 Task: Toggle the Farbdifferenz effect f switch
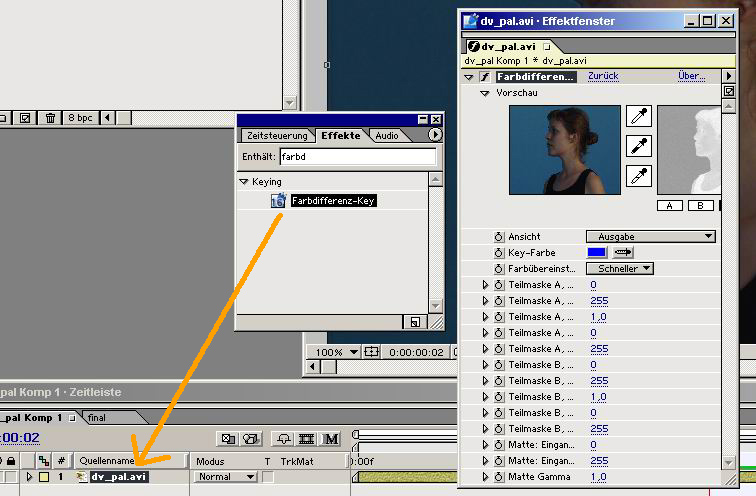(x=485, y=76)
